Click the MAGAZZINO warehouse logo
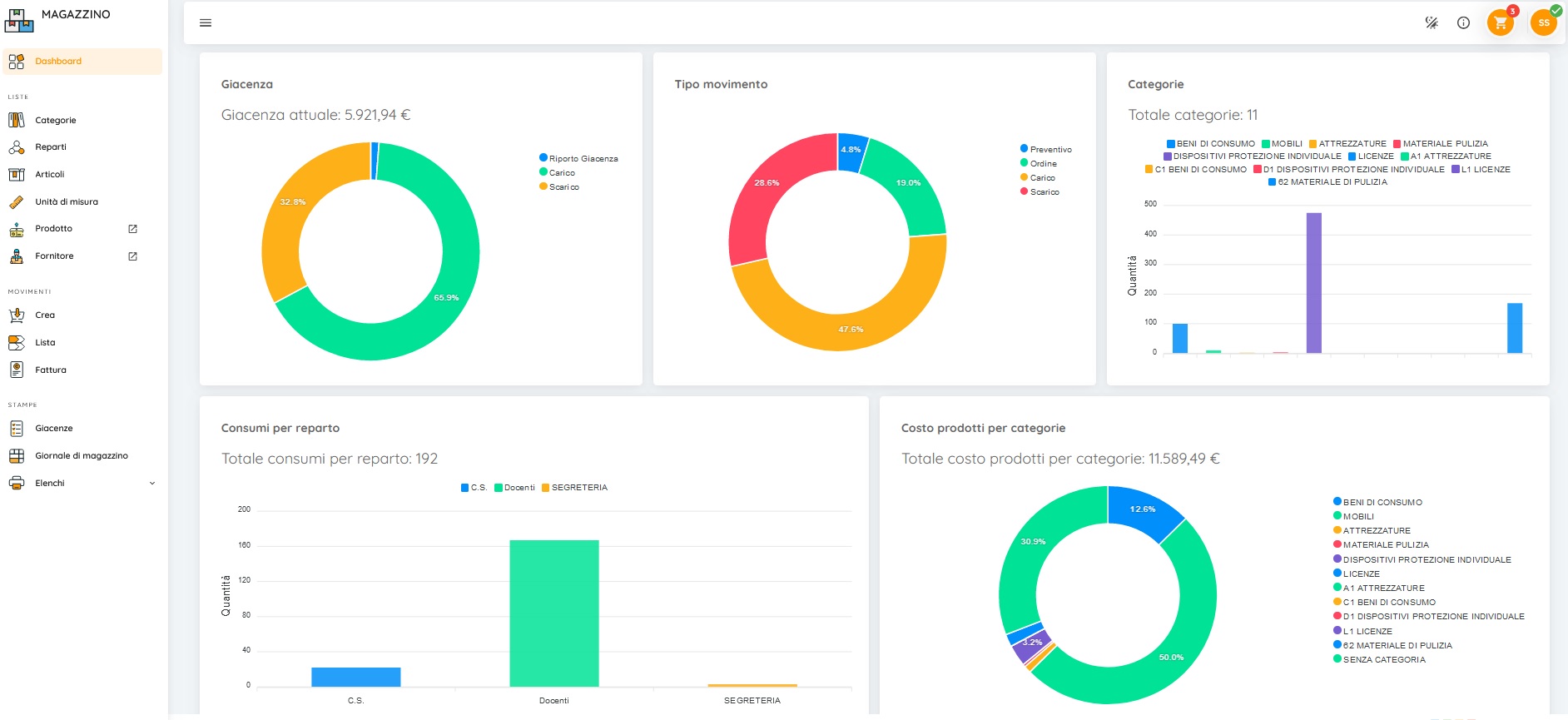 (x=19, y=20)
